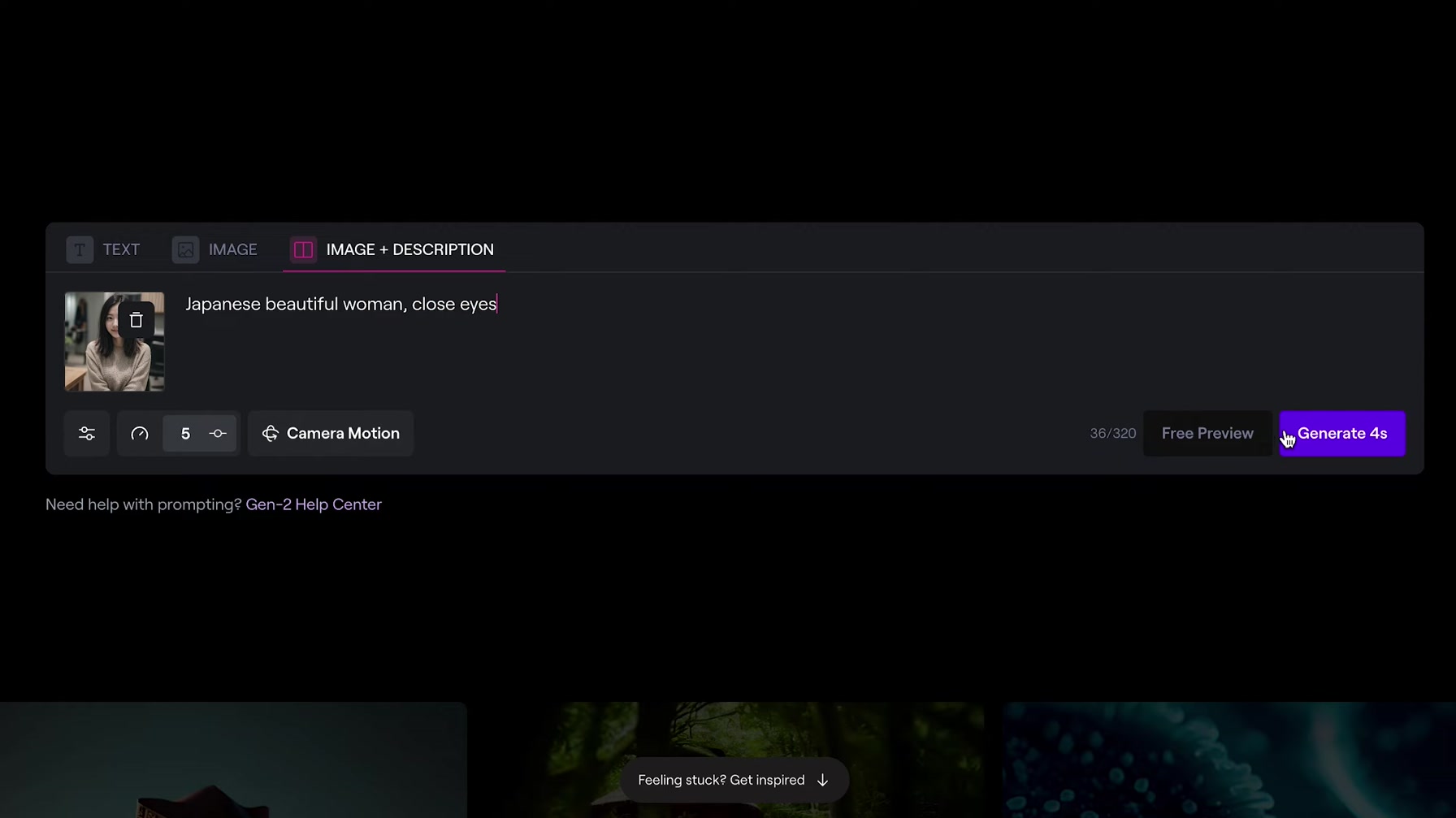Click the 36/320 character counter
The image size is (1456, 818).
point(1112,434)
